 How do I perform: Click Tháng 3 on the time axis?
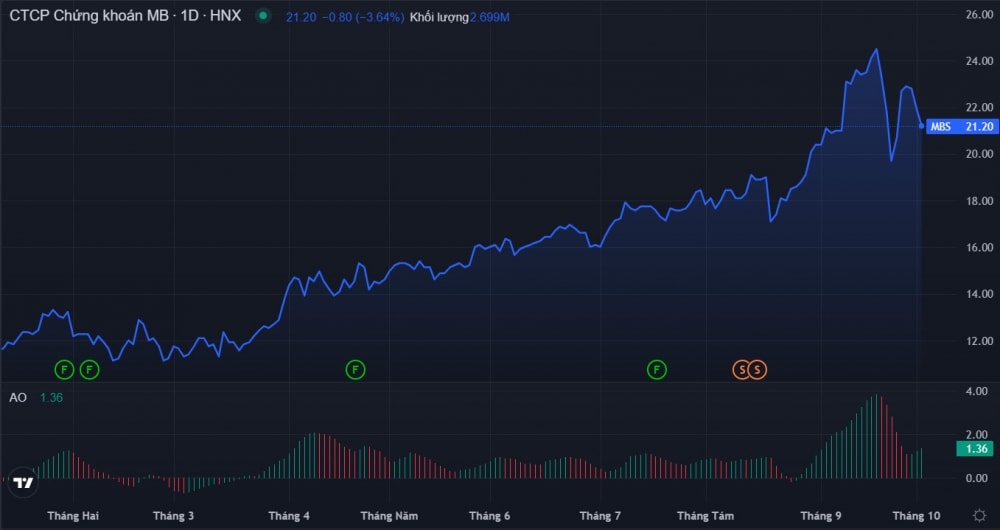click(173, 515)
